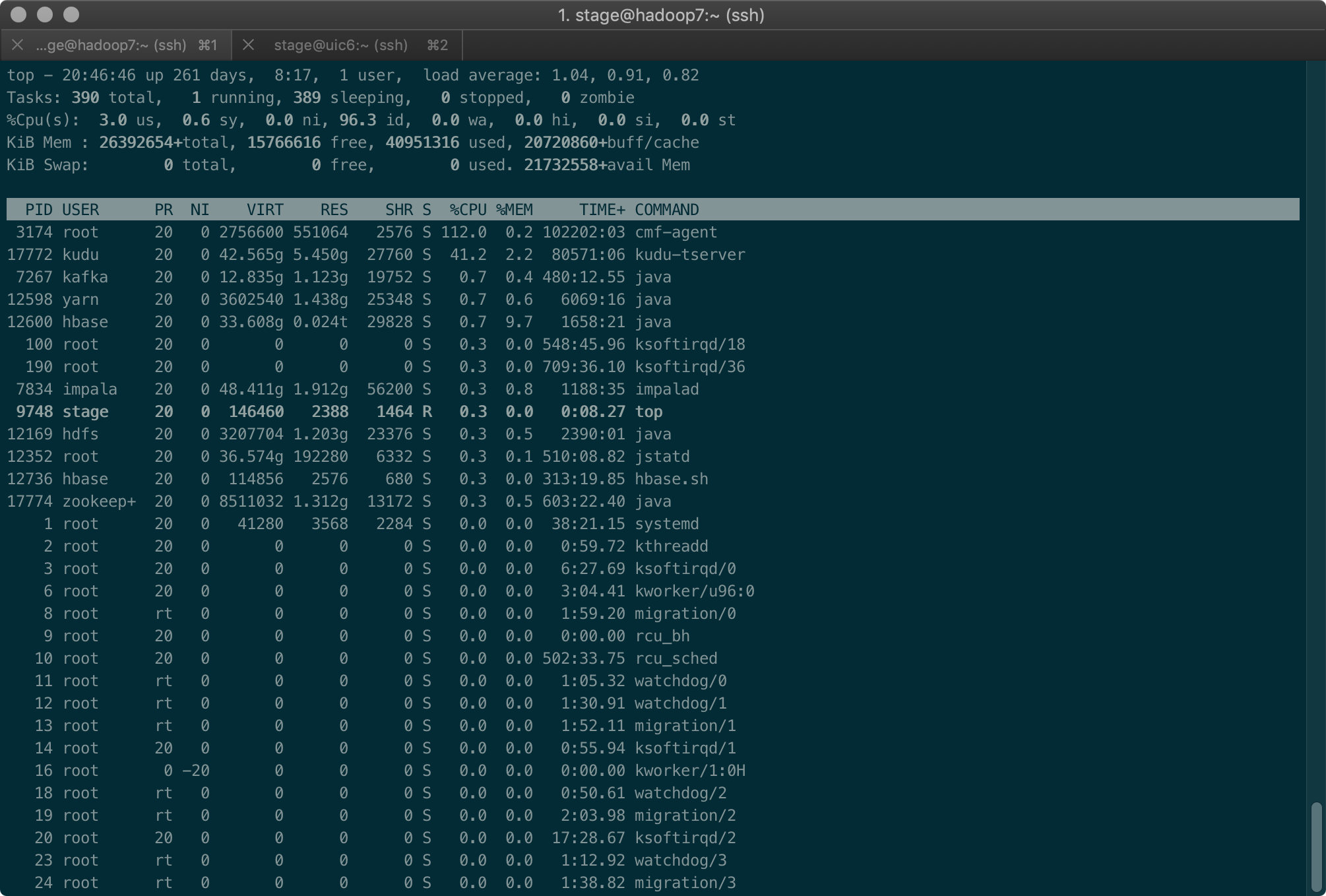Click the red window close button
1326x896 pixels.
(19, 15)
